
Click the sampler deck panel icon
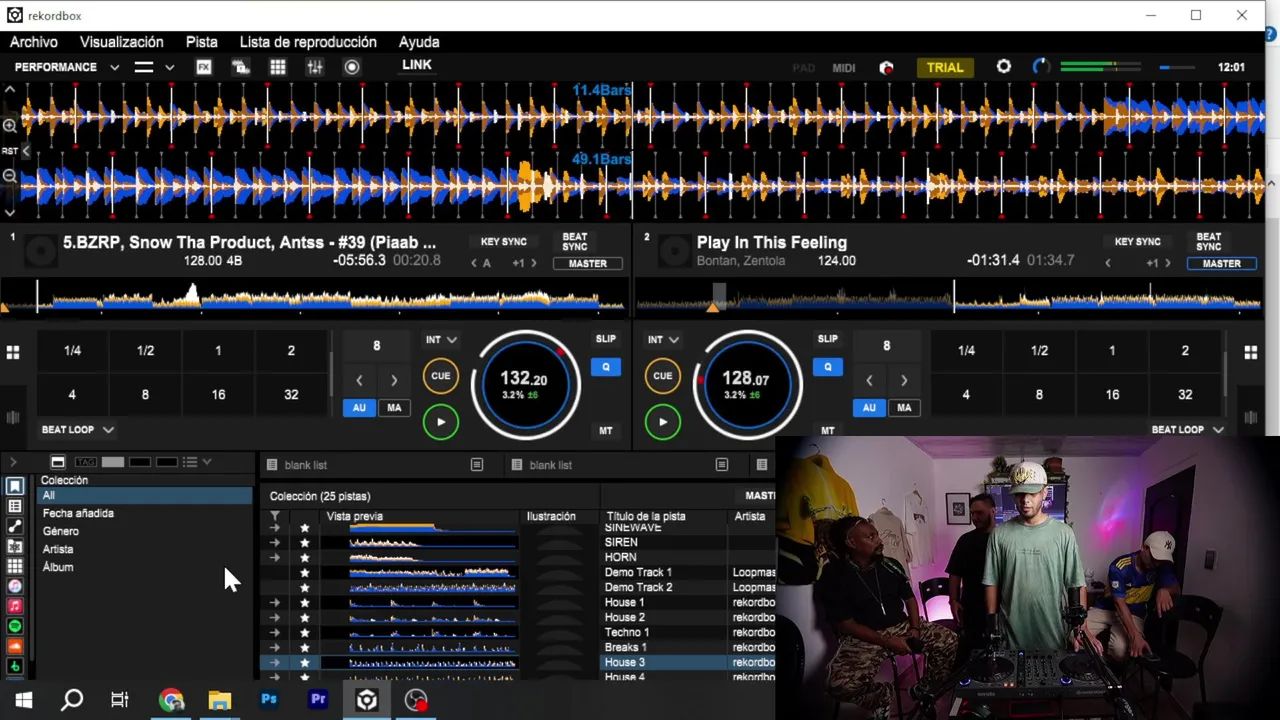click(241, 67)
